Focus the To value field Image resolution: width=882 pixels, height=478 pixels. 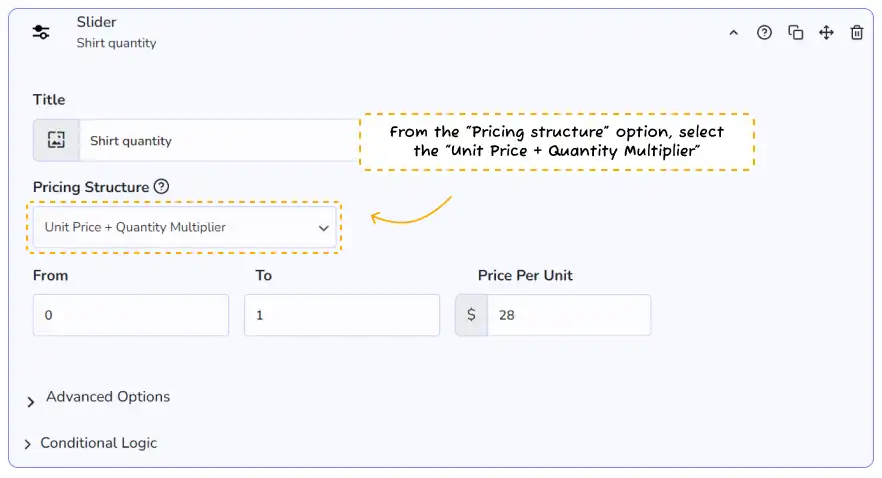pos(341,315)
